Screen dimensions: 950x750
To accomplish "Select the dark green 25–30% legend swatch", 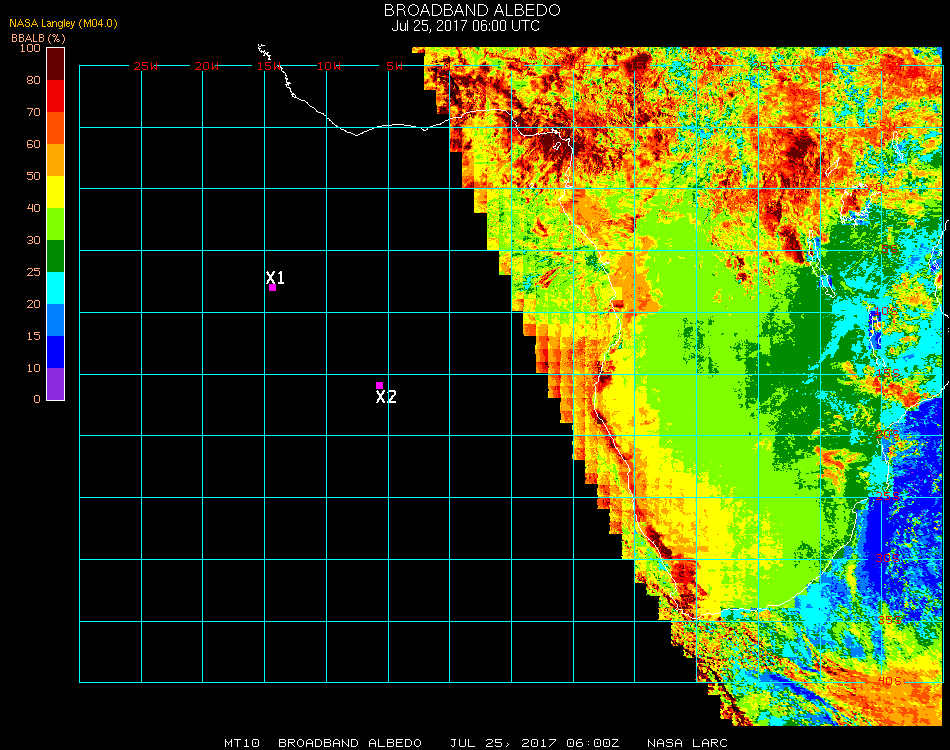I will 56,256.
